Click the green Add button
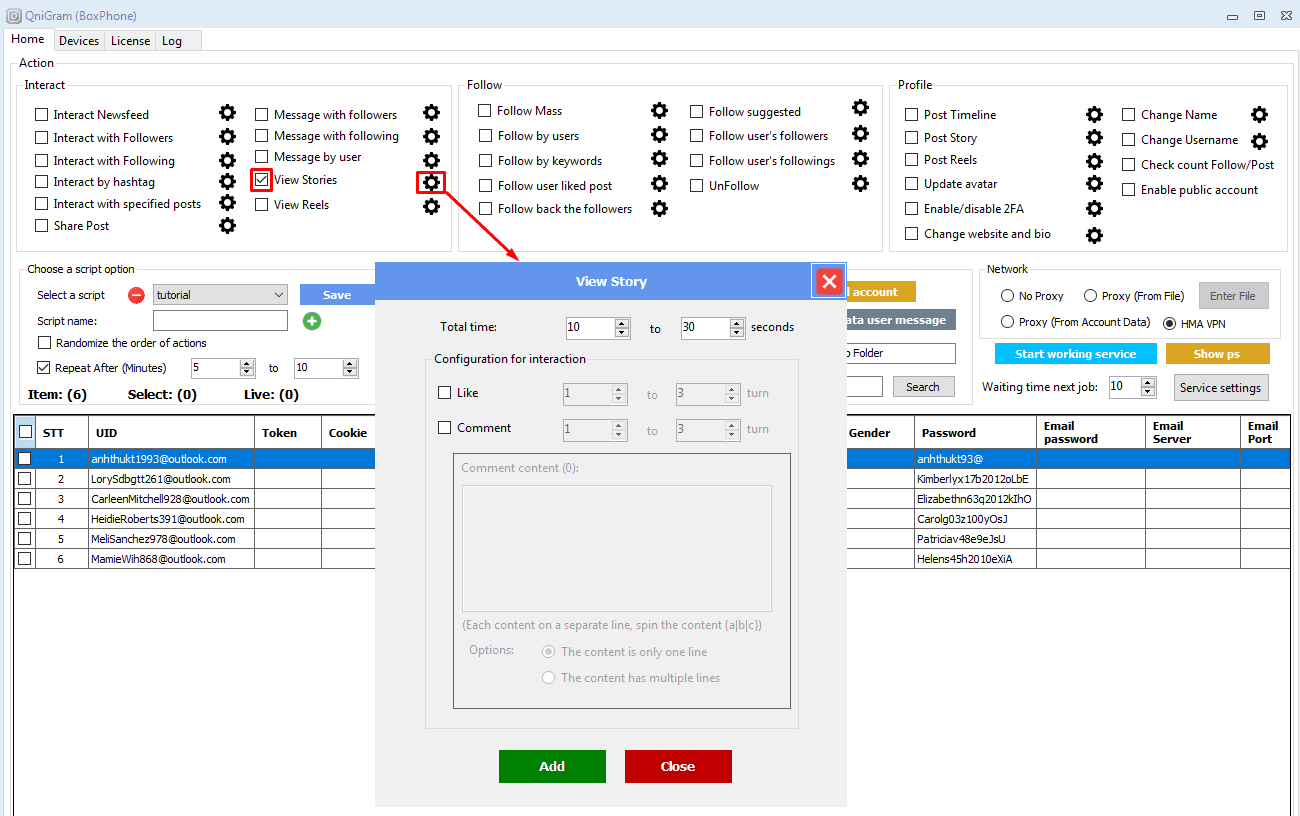 pyautogui.click(x=552, y=766)
